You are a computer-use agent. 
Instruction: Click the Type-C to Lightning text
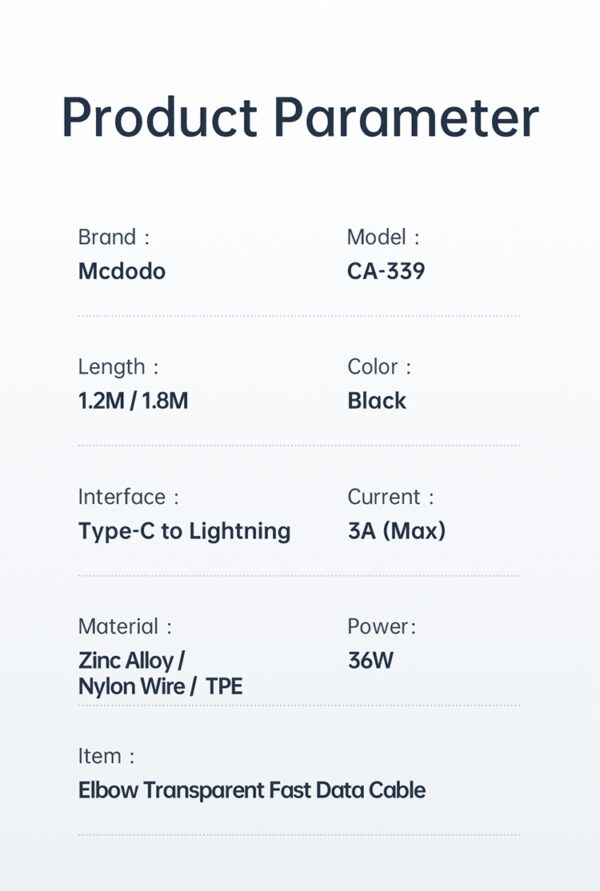click(x=184, y=531)
